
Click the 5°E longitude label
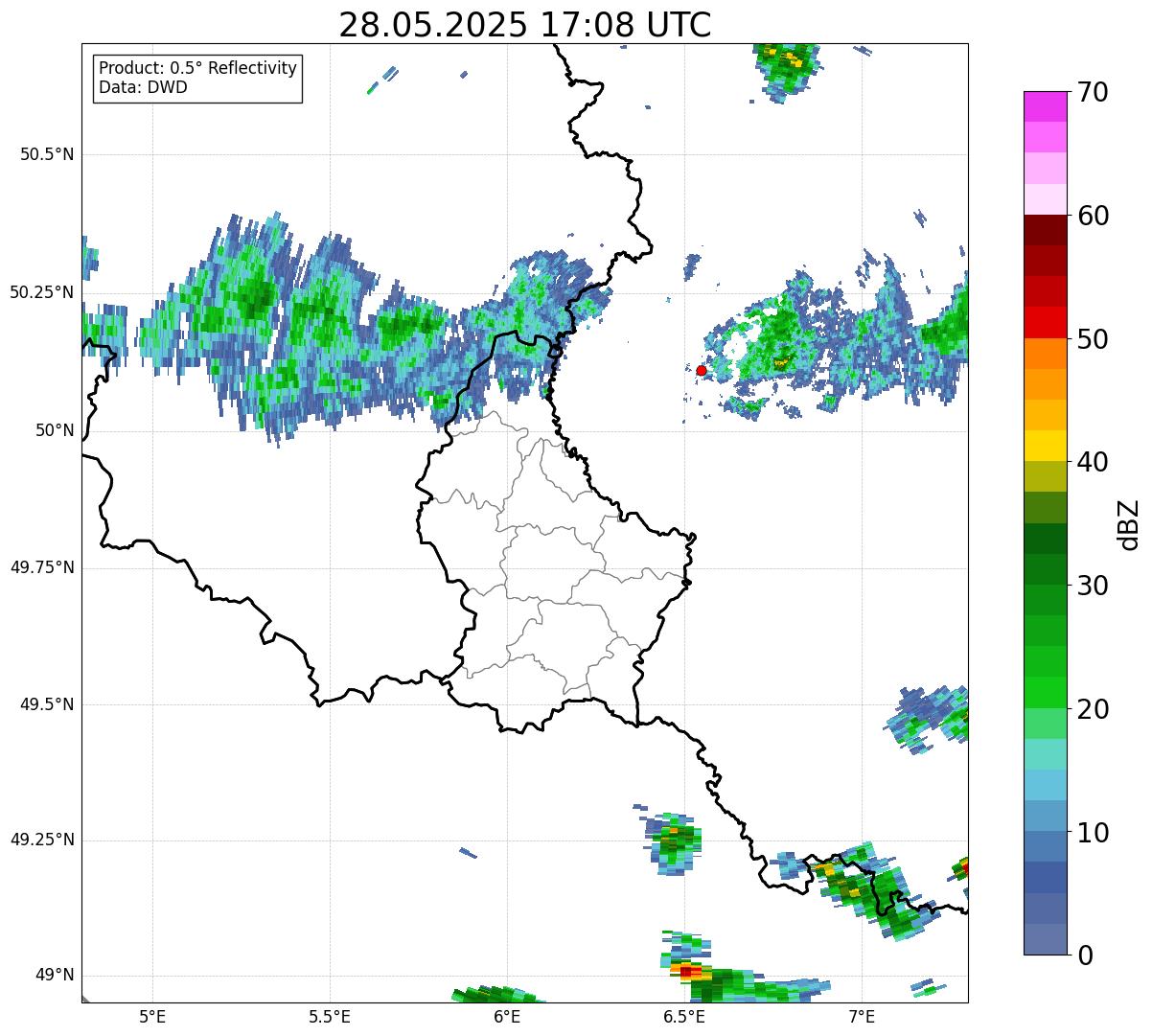tap(151, 1016)
